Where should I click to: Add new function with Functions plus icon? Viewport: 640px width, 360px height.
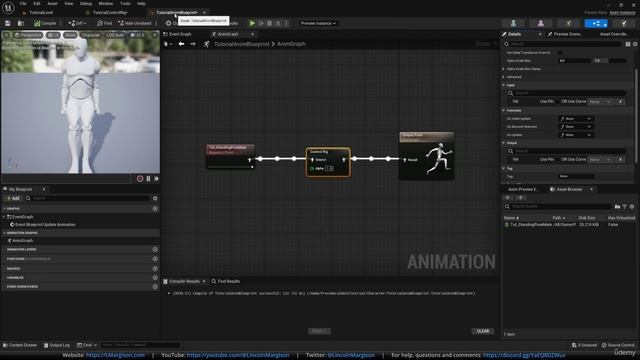pyautogui.click(x=155, y=259)
